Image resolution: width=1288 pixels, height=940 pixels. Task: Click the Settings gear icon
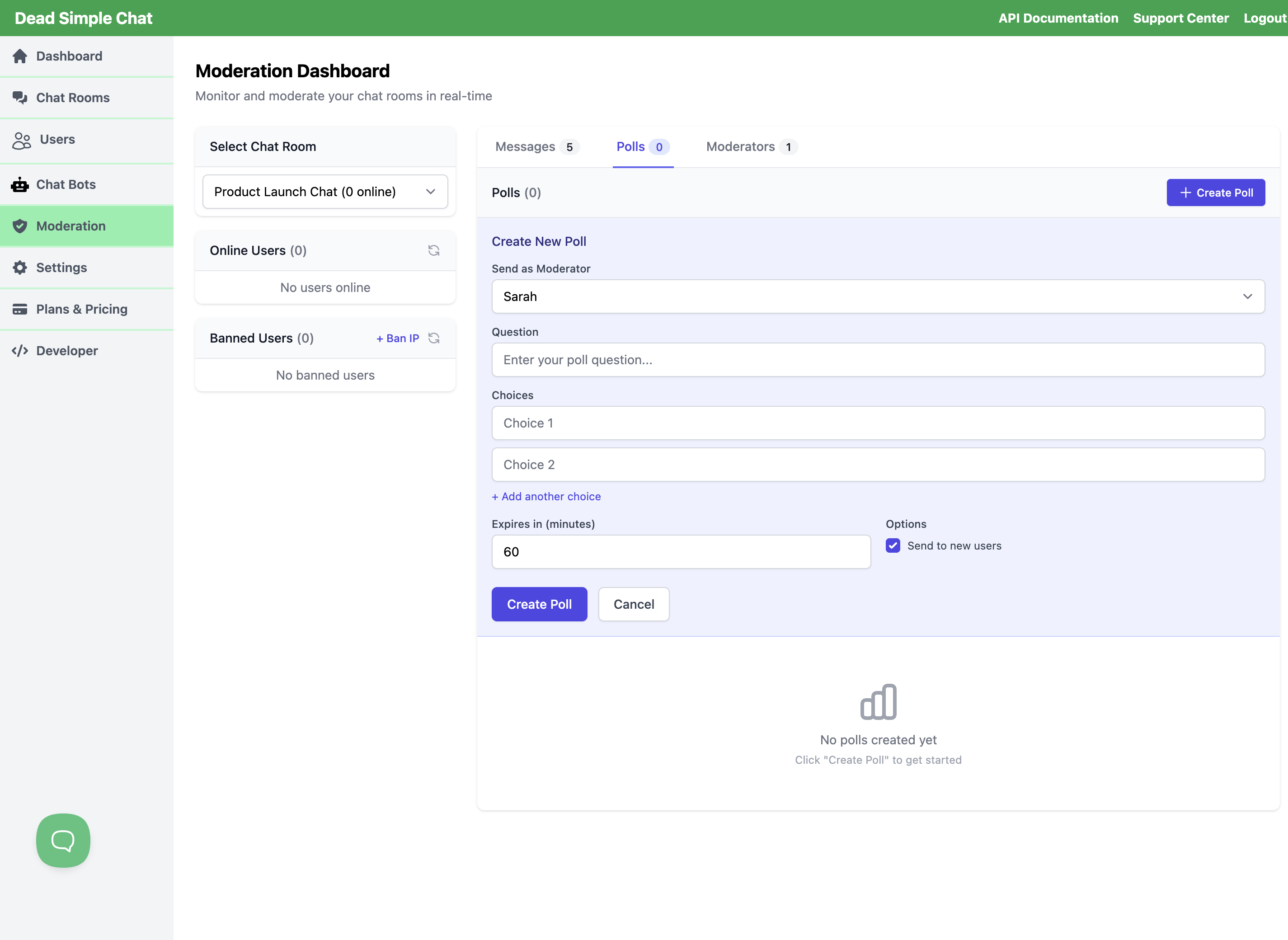pyautogui.click(x=20, y=268)
